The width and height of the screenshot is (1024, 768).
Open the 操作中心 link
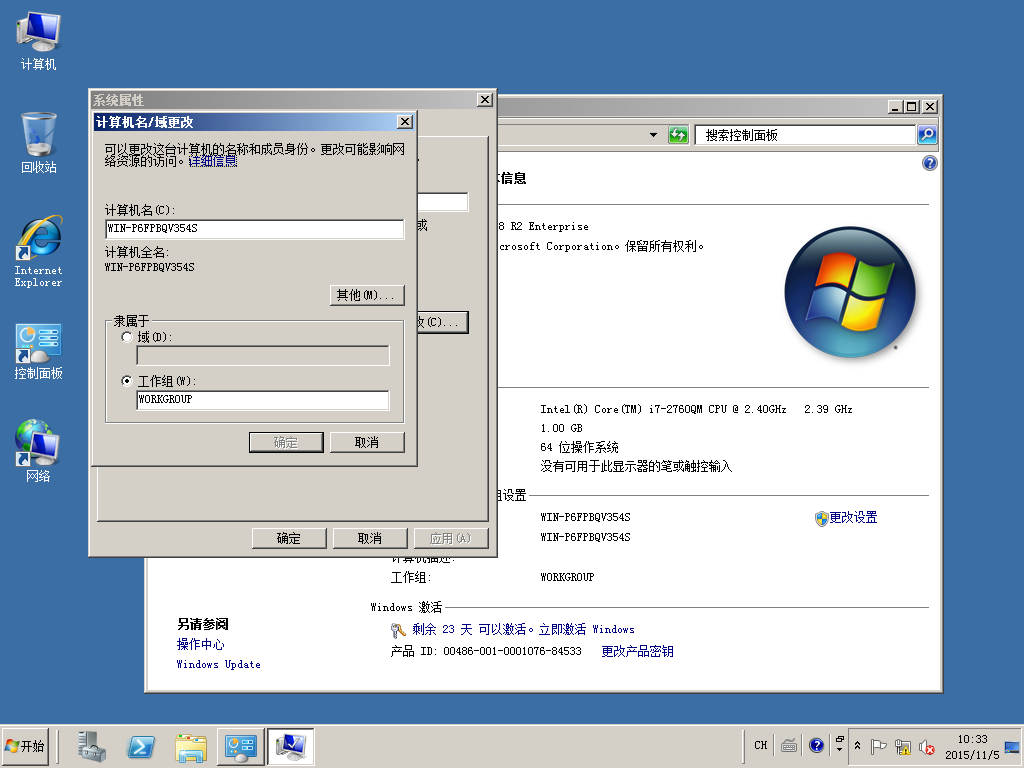[200, 645]
